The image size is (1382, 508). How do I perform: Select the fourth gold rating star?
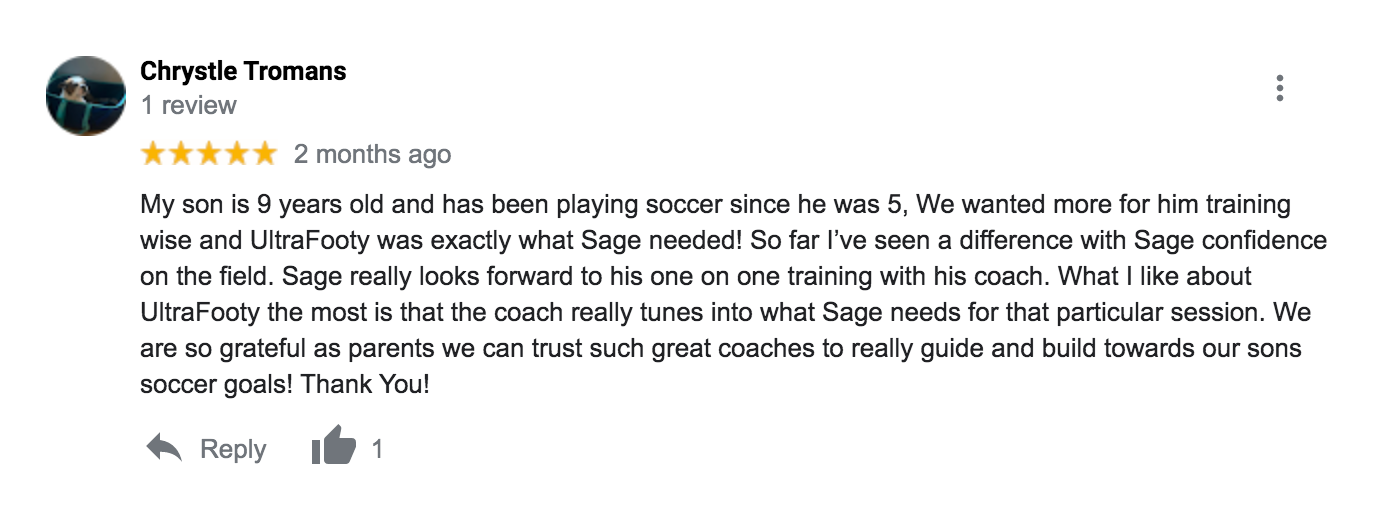[x=237, y=154]
